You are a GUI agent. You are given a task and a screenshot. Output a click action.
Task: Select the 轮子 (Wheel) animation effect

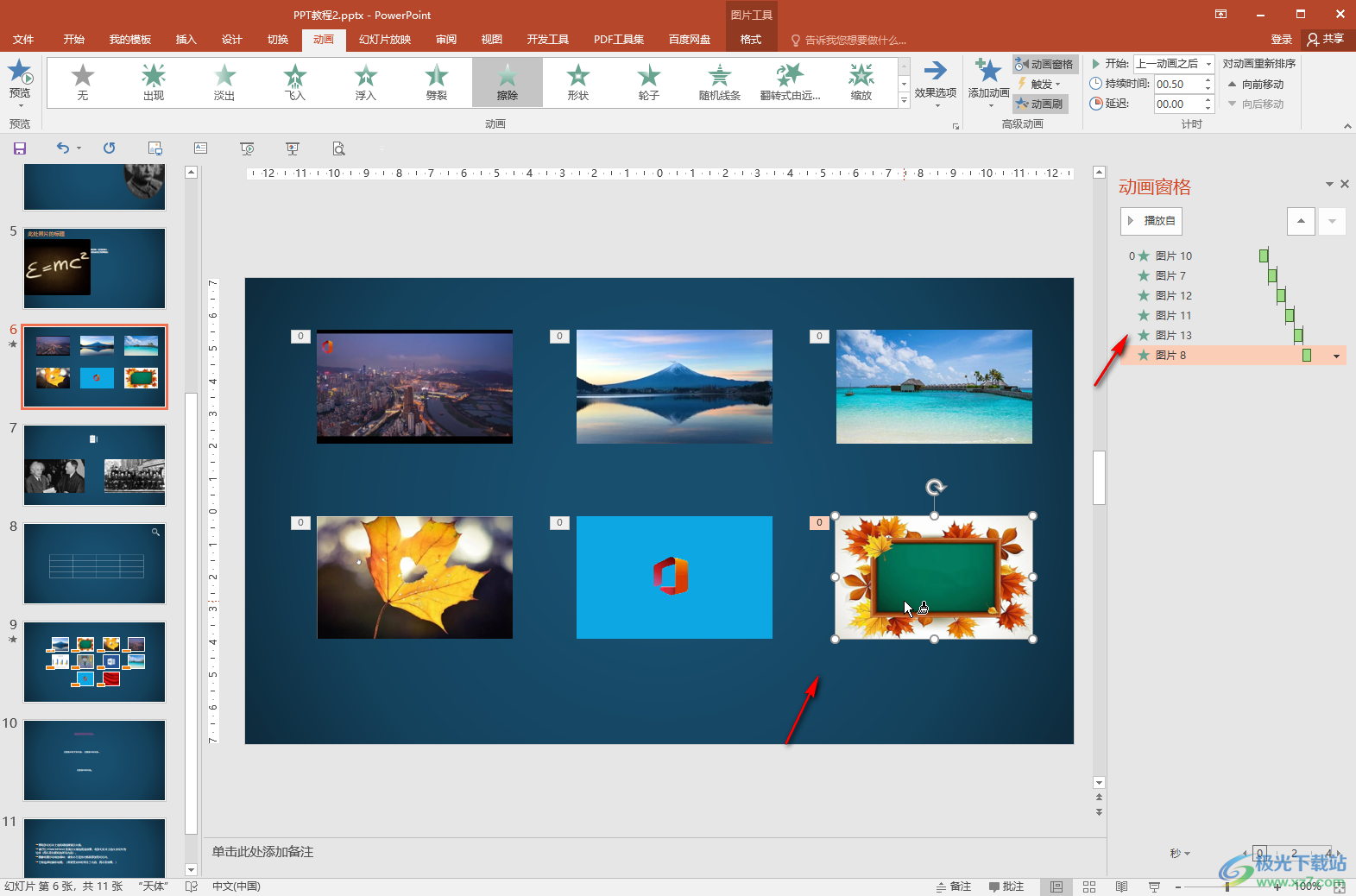(x=648, y=82)
